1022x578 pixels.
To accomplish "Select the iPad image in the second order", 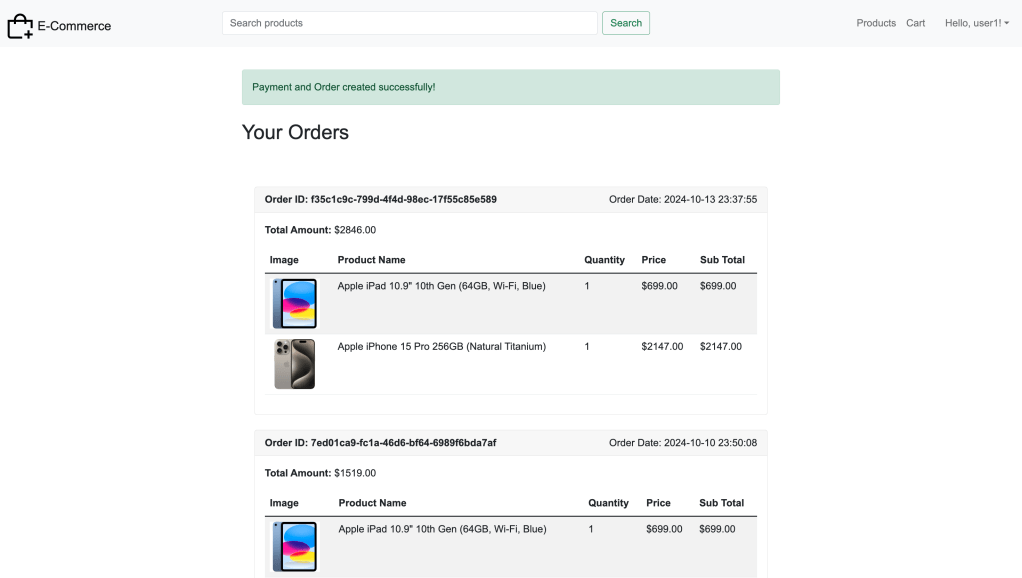I will click(294, 546).
